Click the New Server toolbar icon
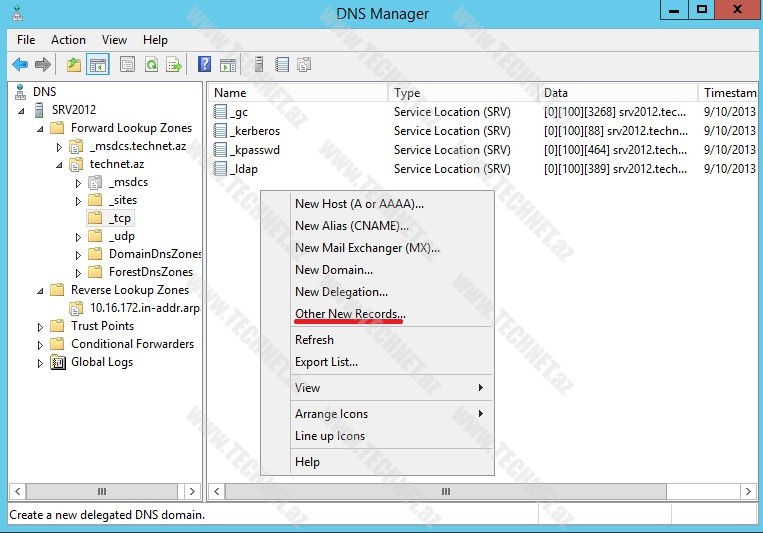This screenshot has height=533, width=763. click(x=259, y=65)
